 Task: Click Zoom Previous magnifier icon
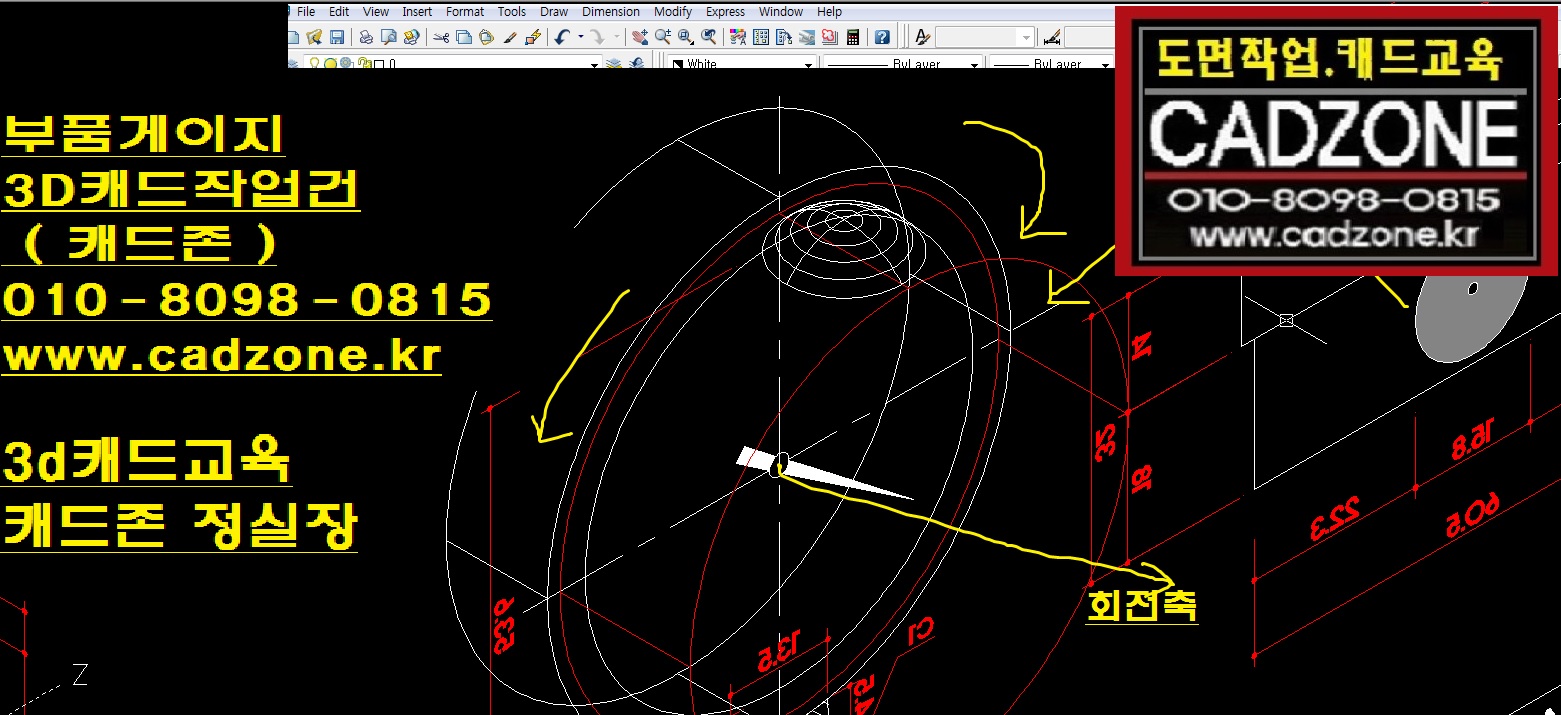[x=709, y=37]
